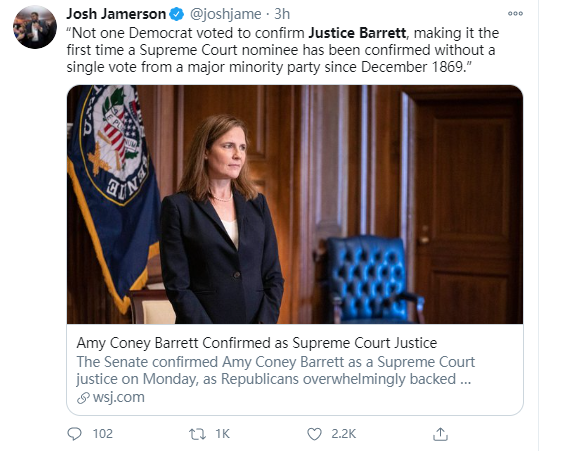
Task: Open the share tweet icon
Action: [440, 434]
